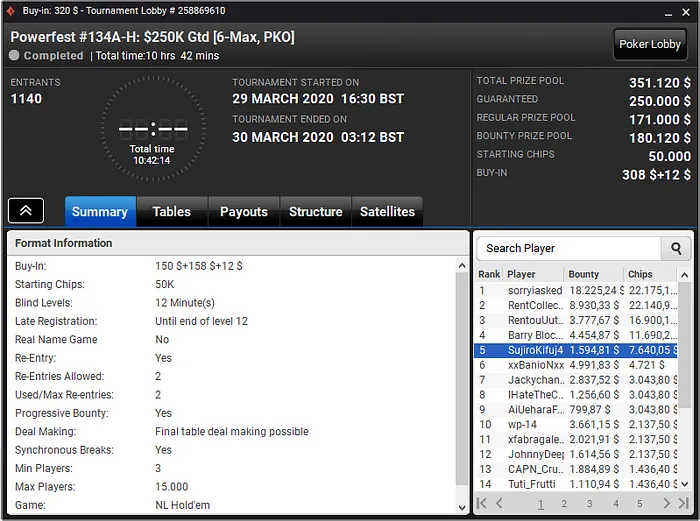
Task: Select player row sorryiasked
Action: (576, 290)
